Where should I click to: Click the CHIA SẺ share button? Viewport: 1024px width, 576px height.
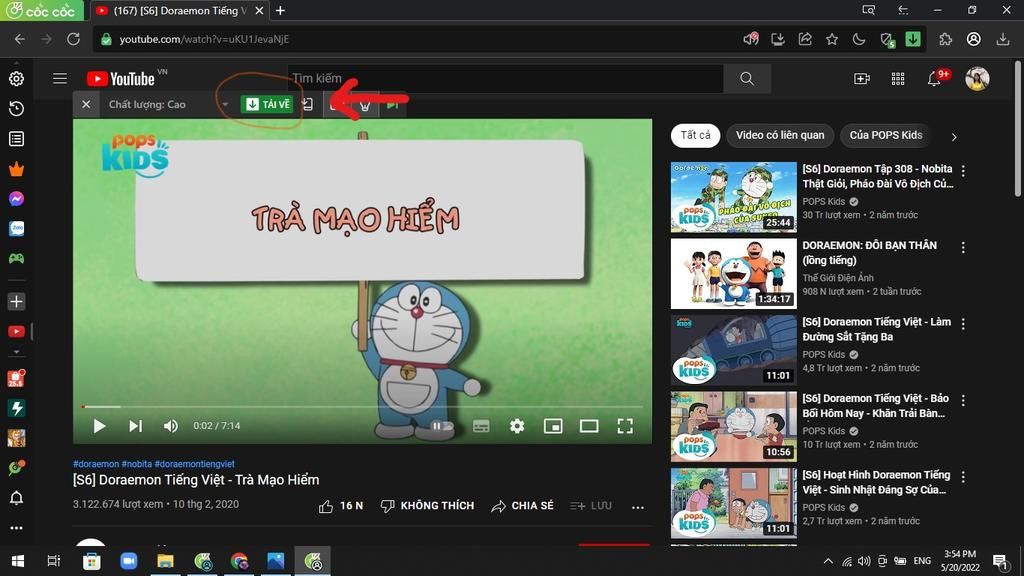[522, 505]
